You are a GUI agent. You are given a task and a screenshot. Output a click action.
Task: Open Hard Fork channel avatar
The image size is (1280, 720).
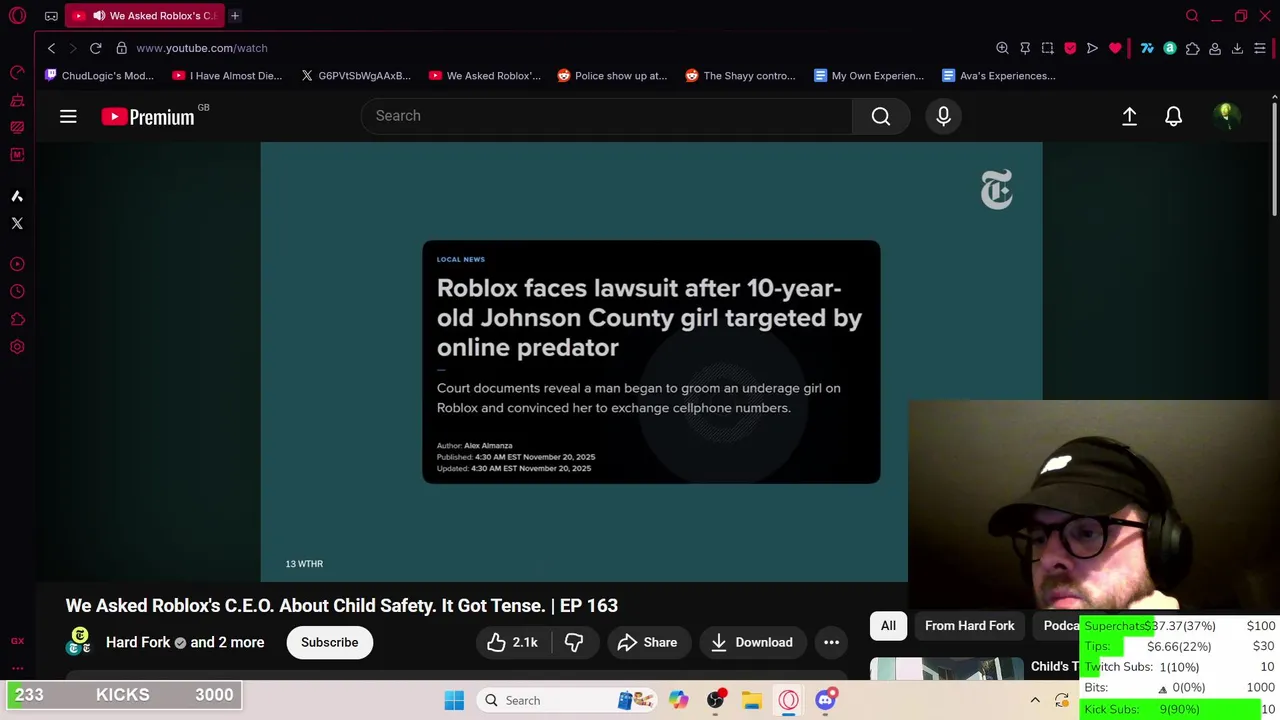(x=79, y=642)
